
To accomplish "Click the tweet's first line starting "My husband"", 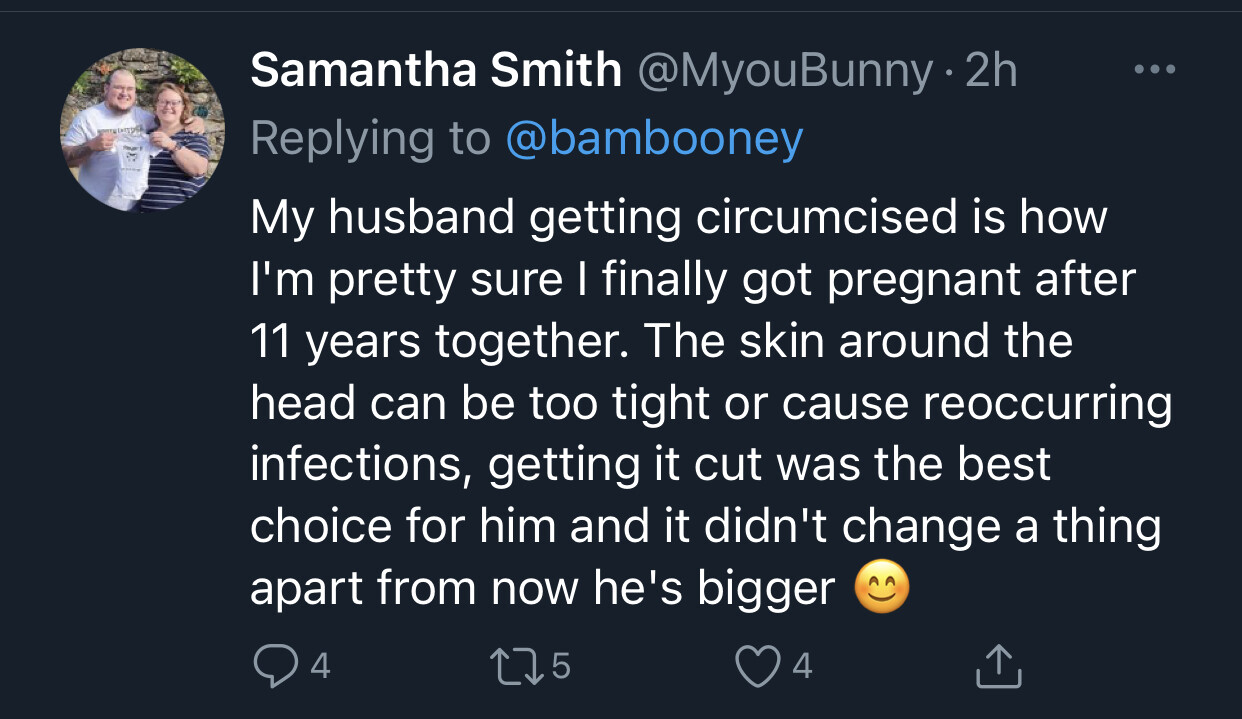I will coord(678,217).
